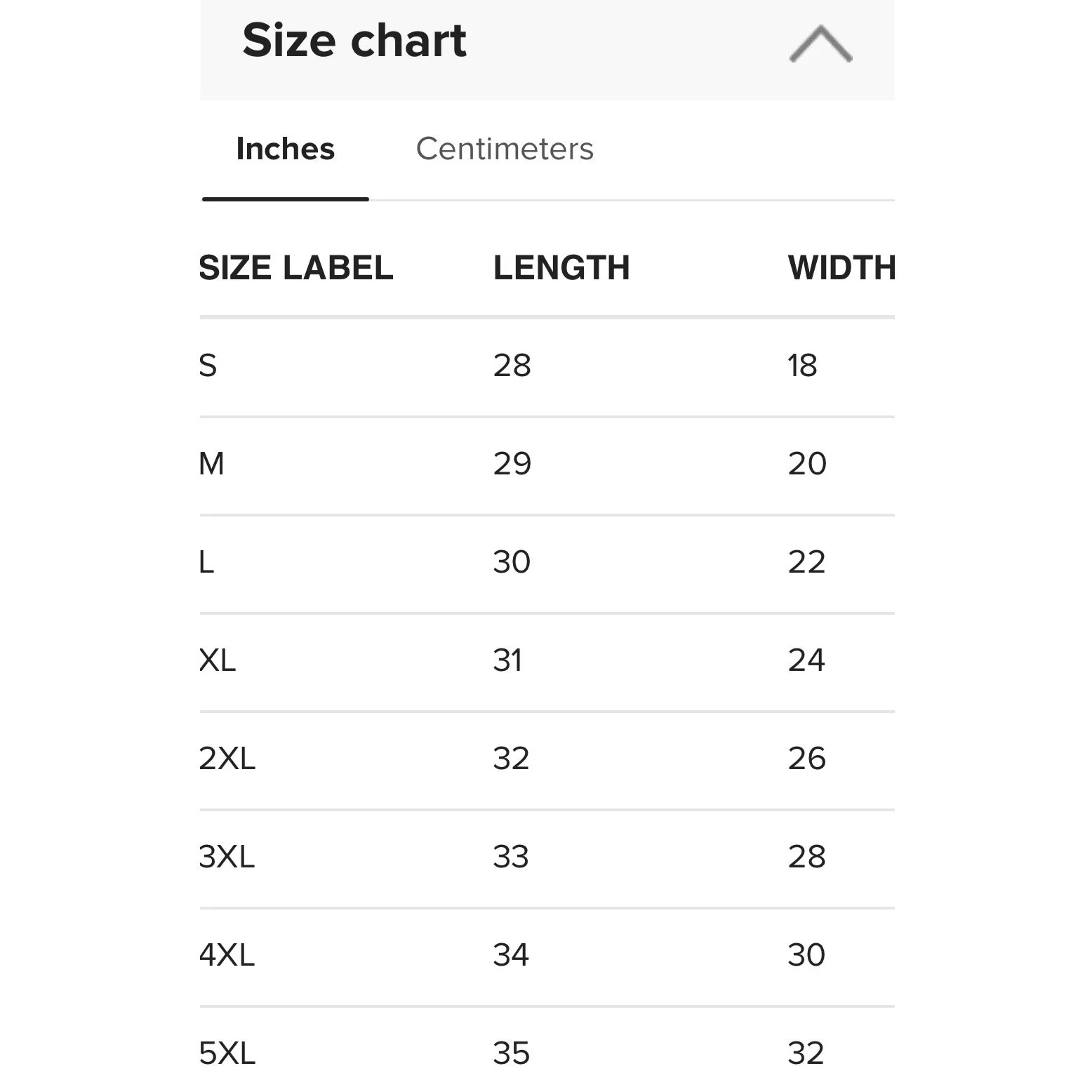Select the 2XL size row label
This screenshot has width=1092, height=1092.
click(x=227, y=759)
